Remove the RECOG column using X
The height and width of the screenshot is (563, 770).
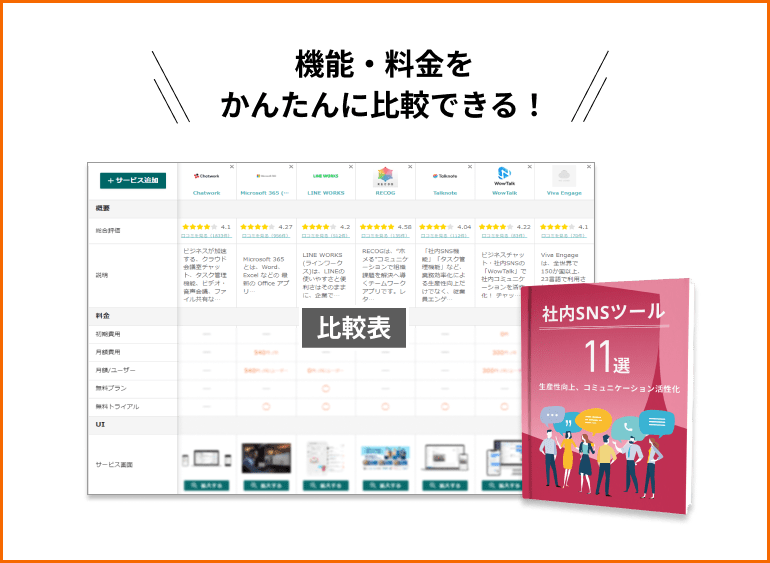410,166
